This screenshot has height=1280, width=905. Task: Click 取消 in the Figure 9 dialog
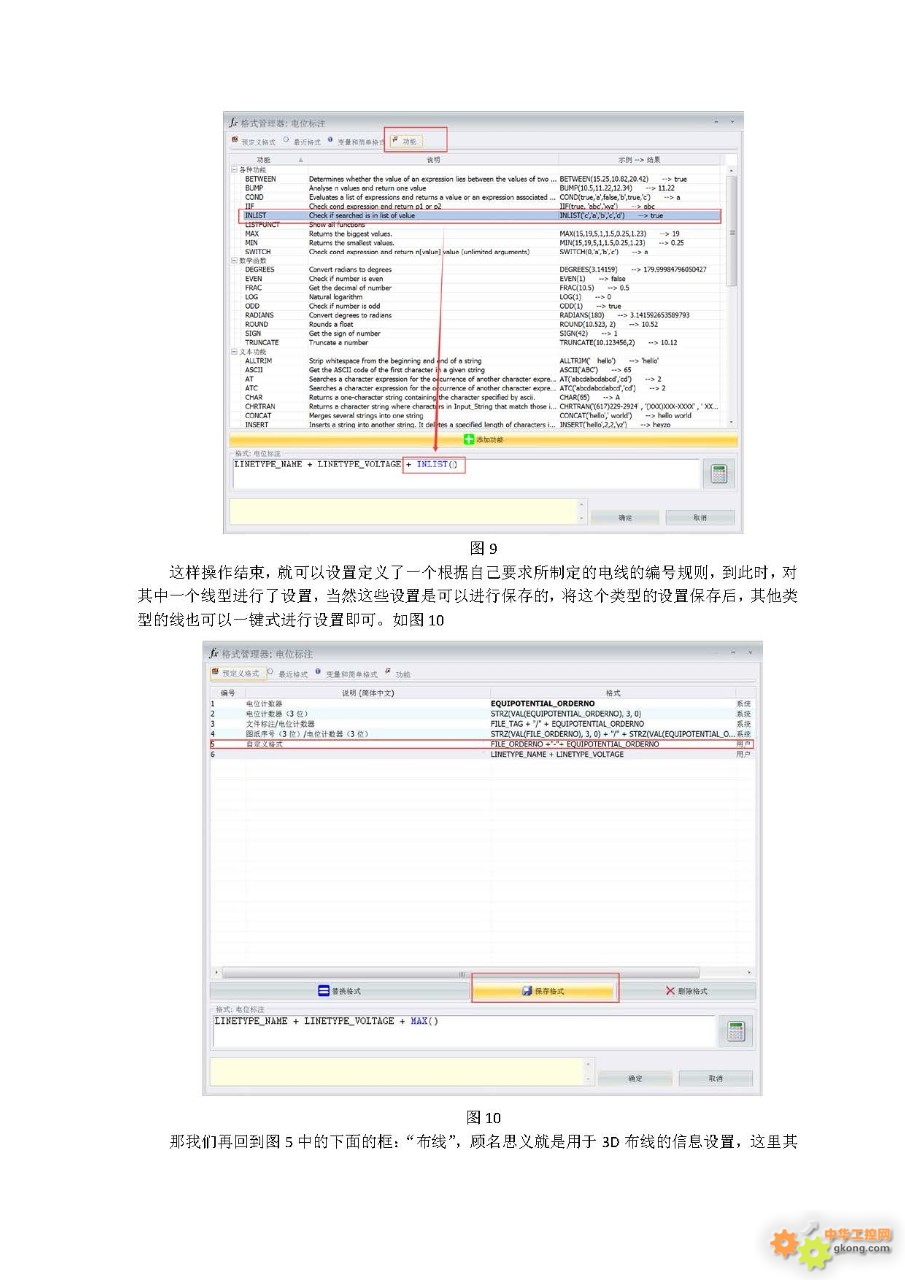click(700, 518)
